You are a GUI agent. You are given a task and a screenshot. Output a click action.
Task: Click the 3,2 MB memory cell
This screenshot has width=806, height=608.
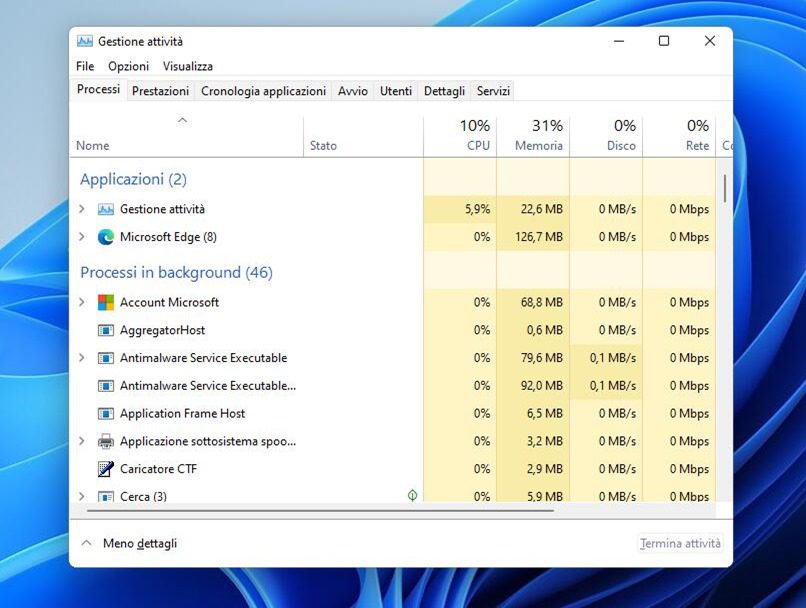pyautogui.click(x=533, y=441)
